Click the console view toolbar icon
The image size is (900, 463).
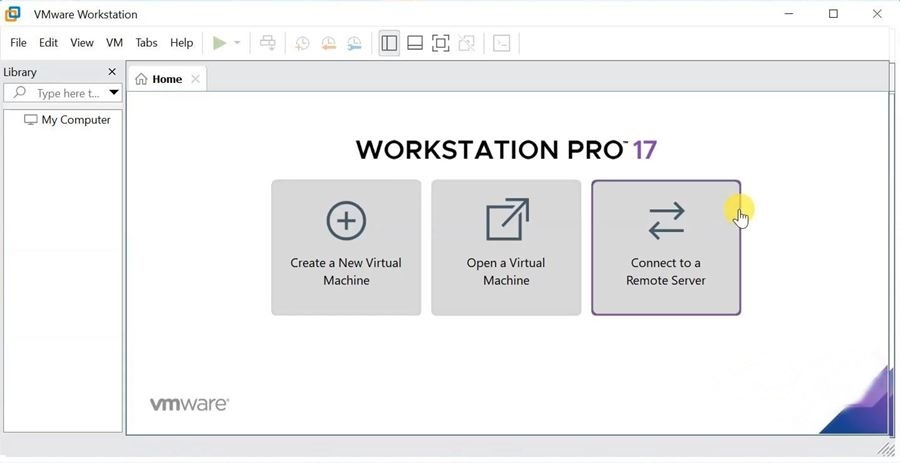[502, 43]
